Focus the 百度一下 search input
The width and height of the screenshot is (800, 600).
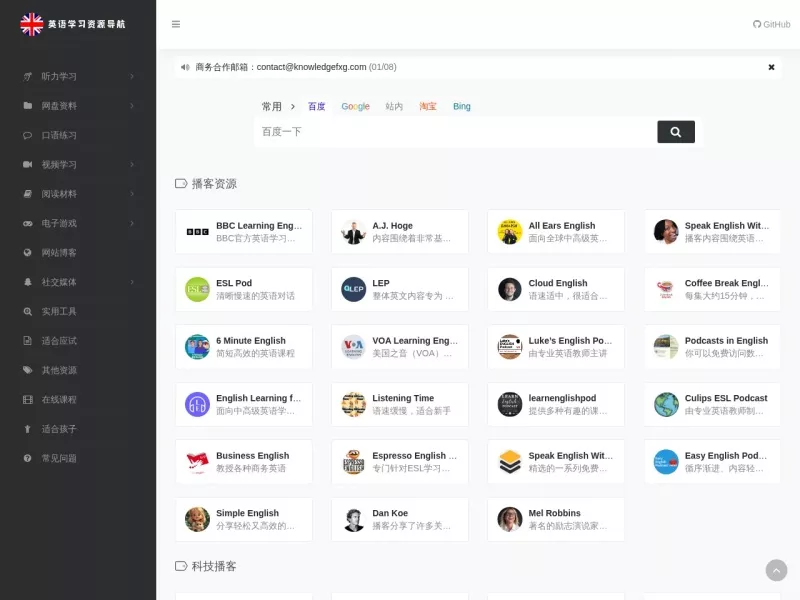(455, 132)
